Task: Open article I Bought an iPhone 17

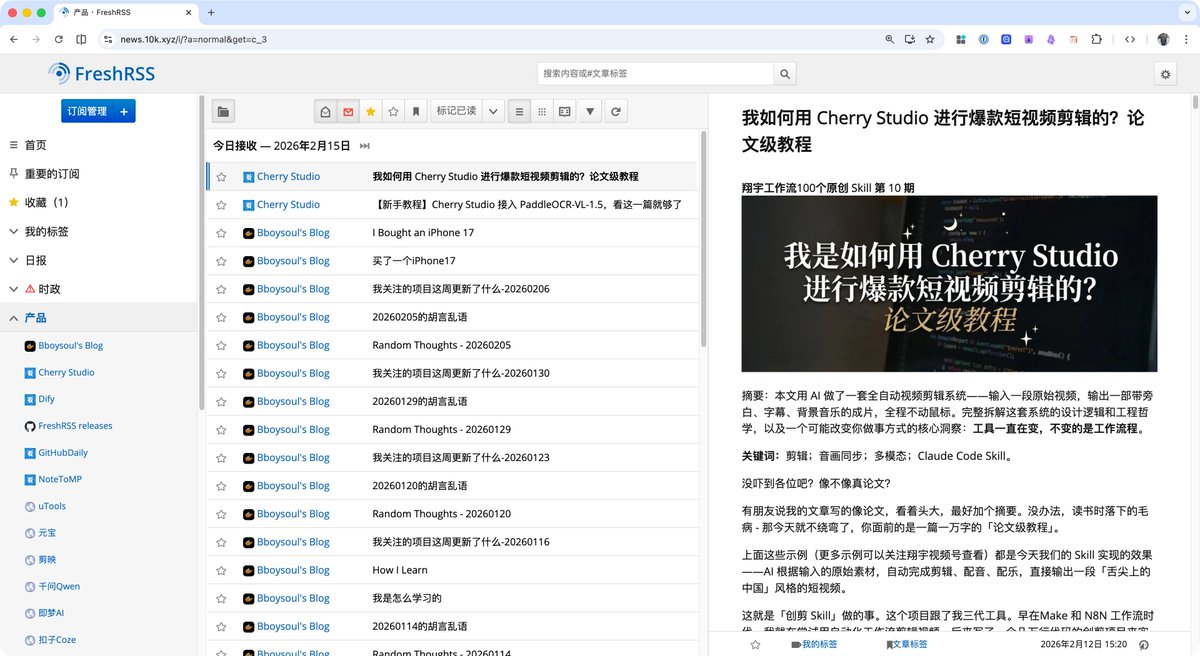Action: (x=423, y=233)
